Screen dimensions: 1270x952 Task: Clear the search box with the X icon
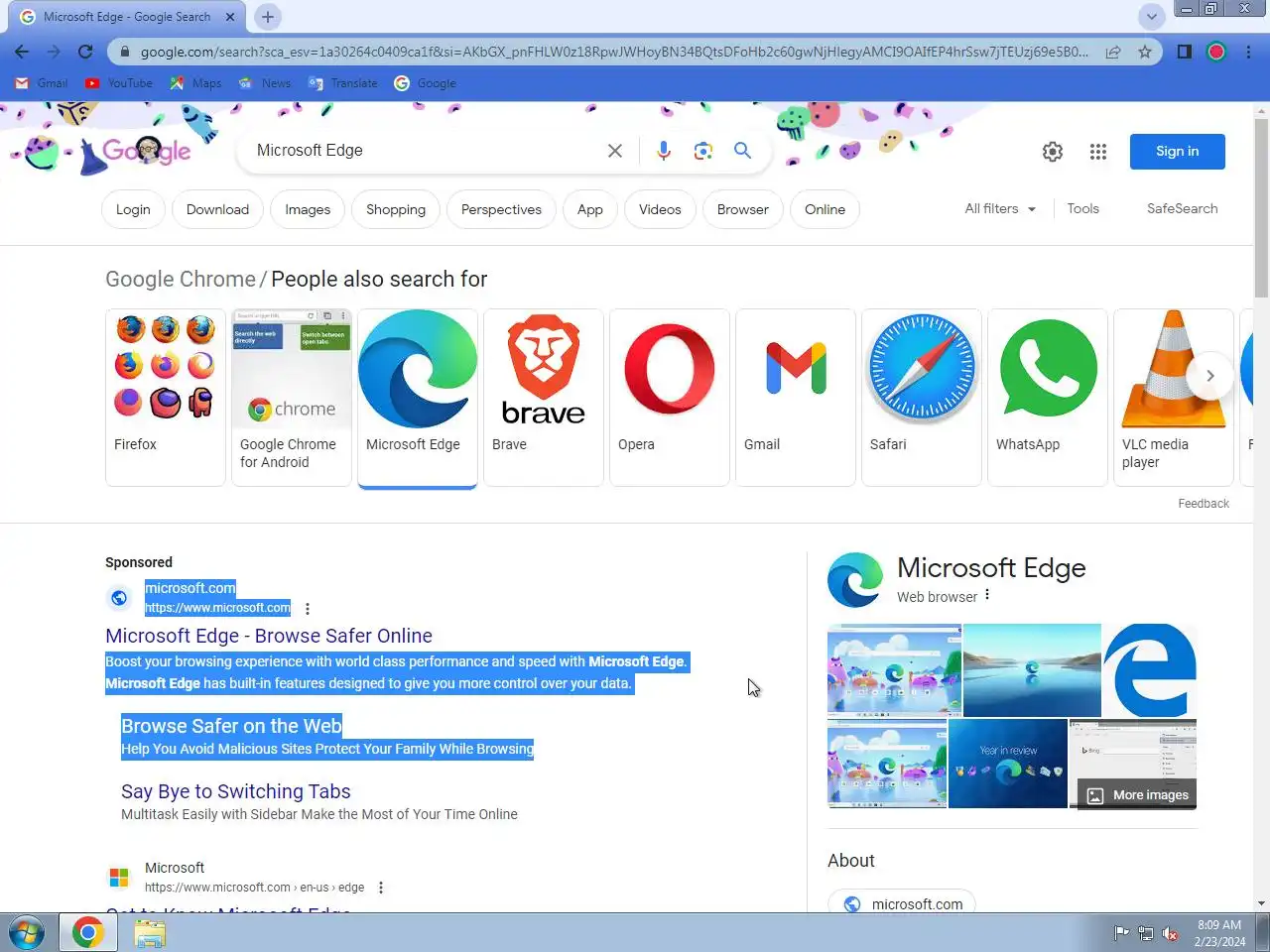615,151
